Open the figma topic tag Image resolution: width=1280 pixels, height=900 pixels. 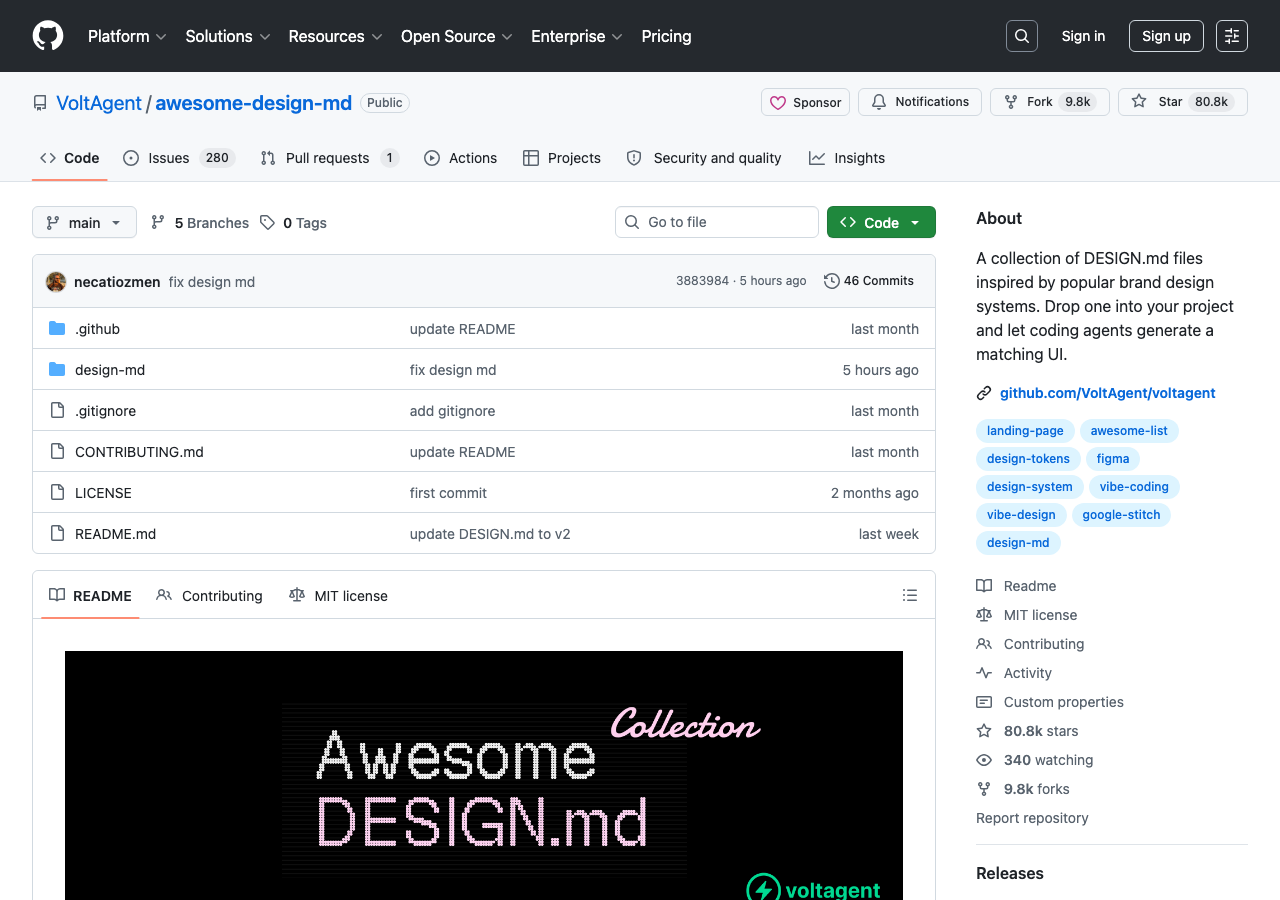[x=1113, y=459]
